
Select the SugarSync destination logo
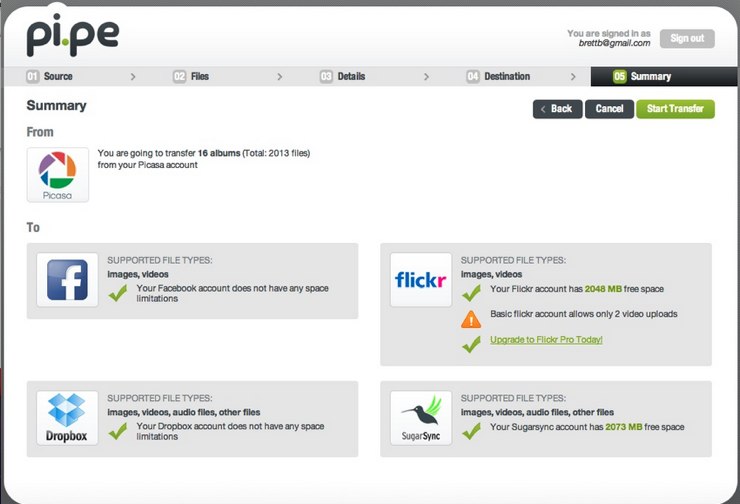coord(421,418)
